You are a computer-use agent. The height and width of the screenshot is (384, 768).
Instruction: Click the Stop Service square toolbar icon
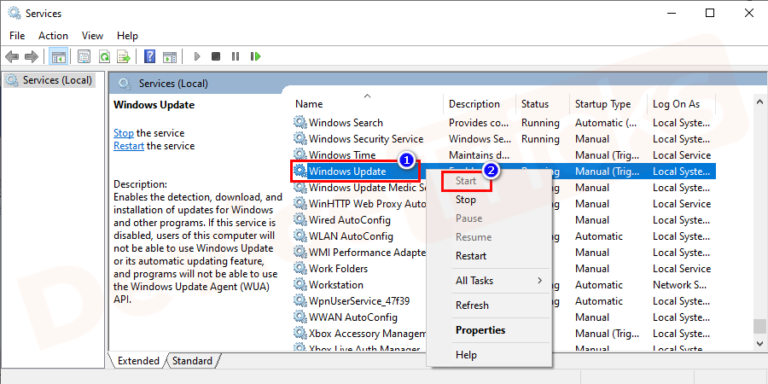pos(216,57)
